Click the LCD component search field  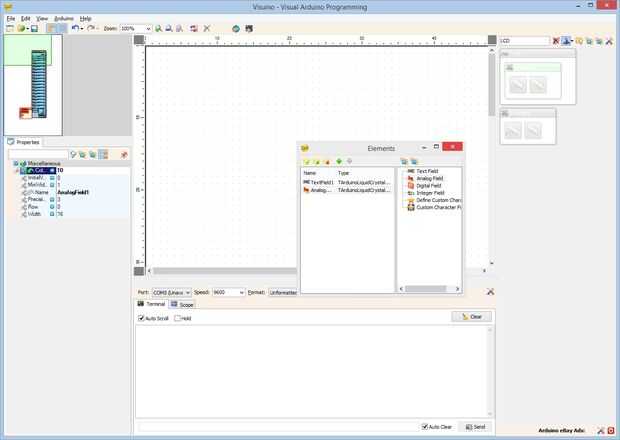[x=524, y=41]
